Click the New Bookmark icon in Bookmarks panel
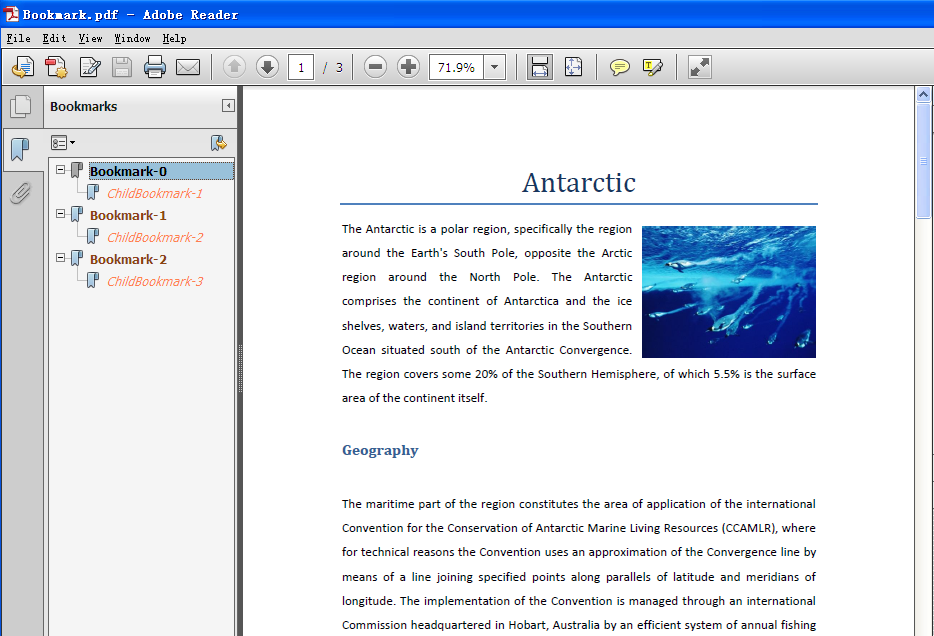Image resolution: width=934 pixels, height=636 pixels. 219,143
